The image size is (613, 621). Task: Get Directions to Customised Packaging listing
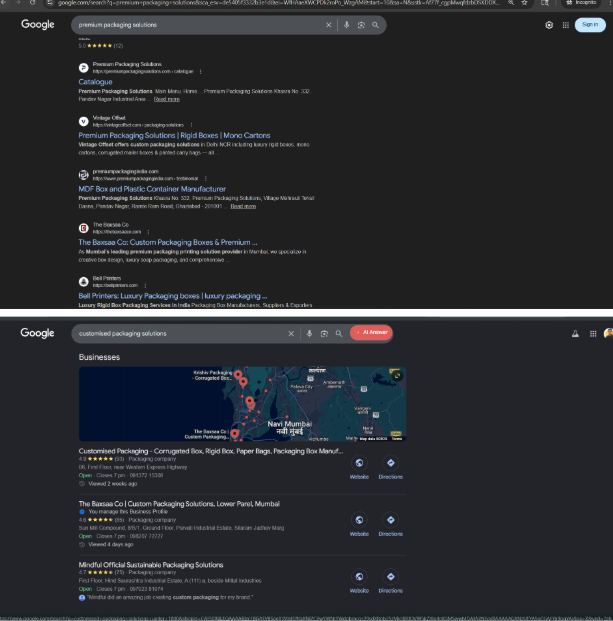(x=390, y=467)
